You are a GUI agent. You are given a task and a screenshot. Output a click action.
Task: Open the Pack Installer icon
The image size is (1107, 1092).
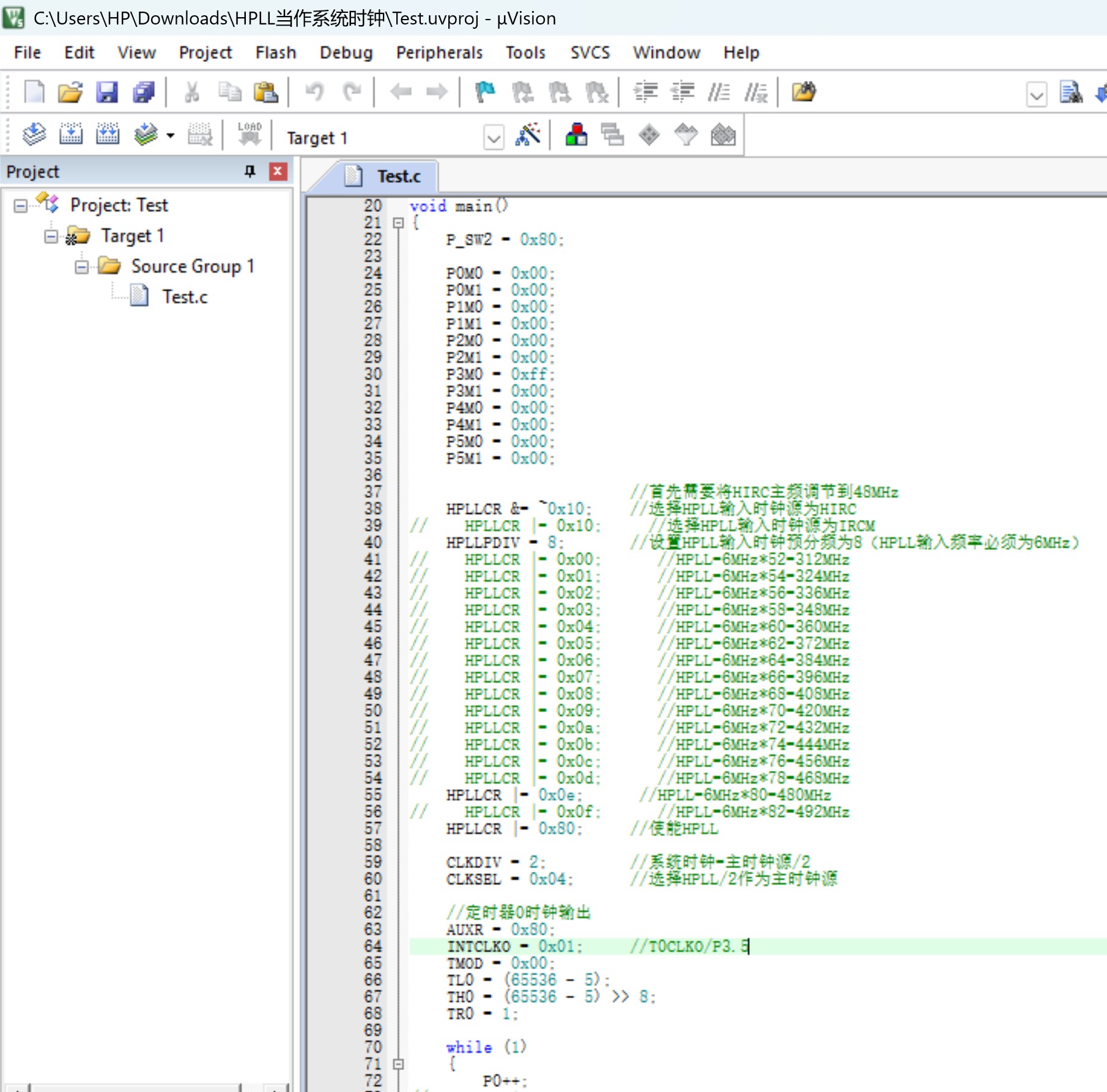pyautogui.click(x=723, y=134)
